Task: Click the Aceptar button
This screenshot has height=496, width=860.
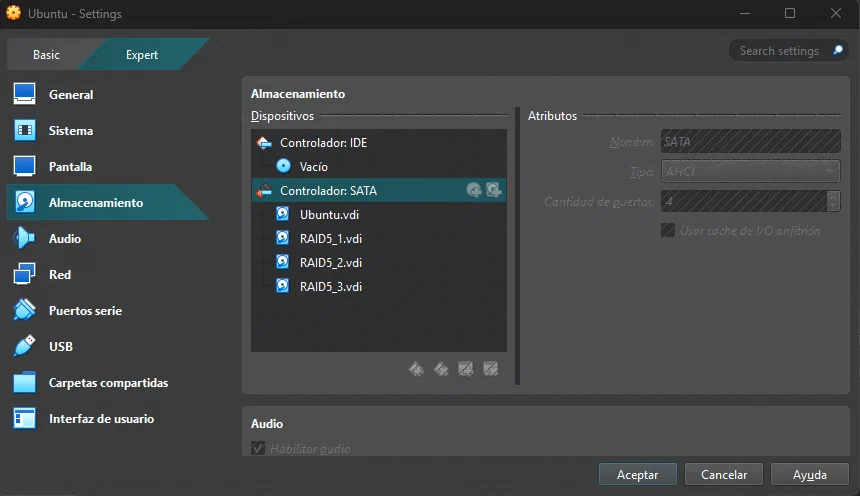Action: (x=637, y=475)
